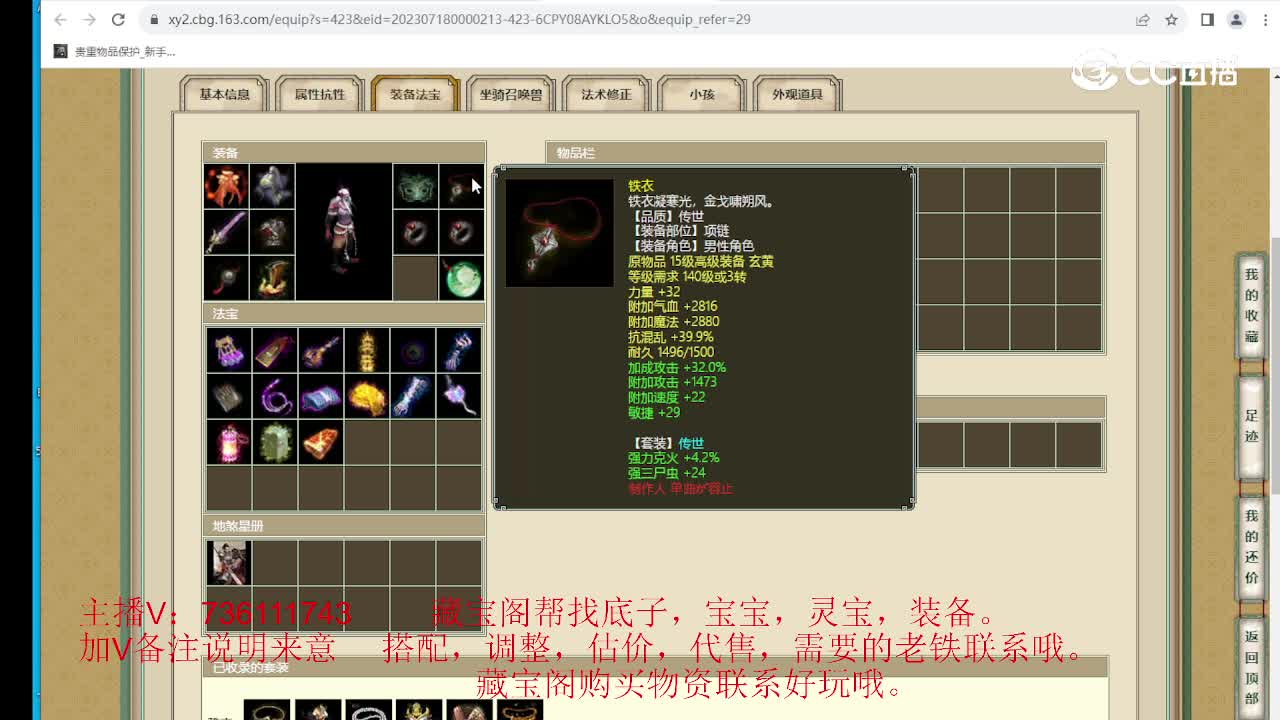The width and height of the screenshot is (1280, 720).
Task: Select the dark orb pendant equipment icon
Action: tap(226, 278)
